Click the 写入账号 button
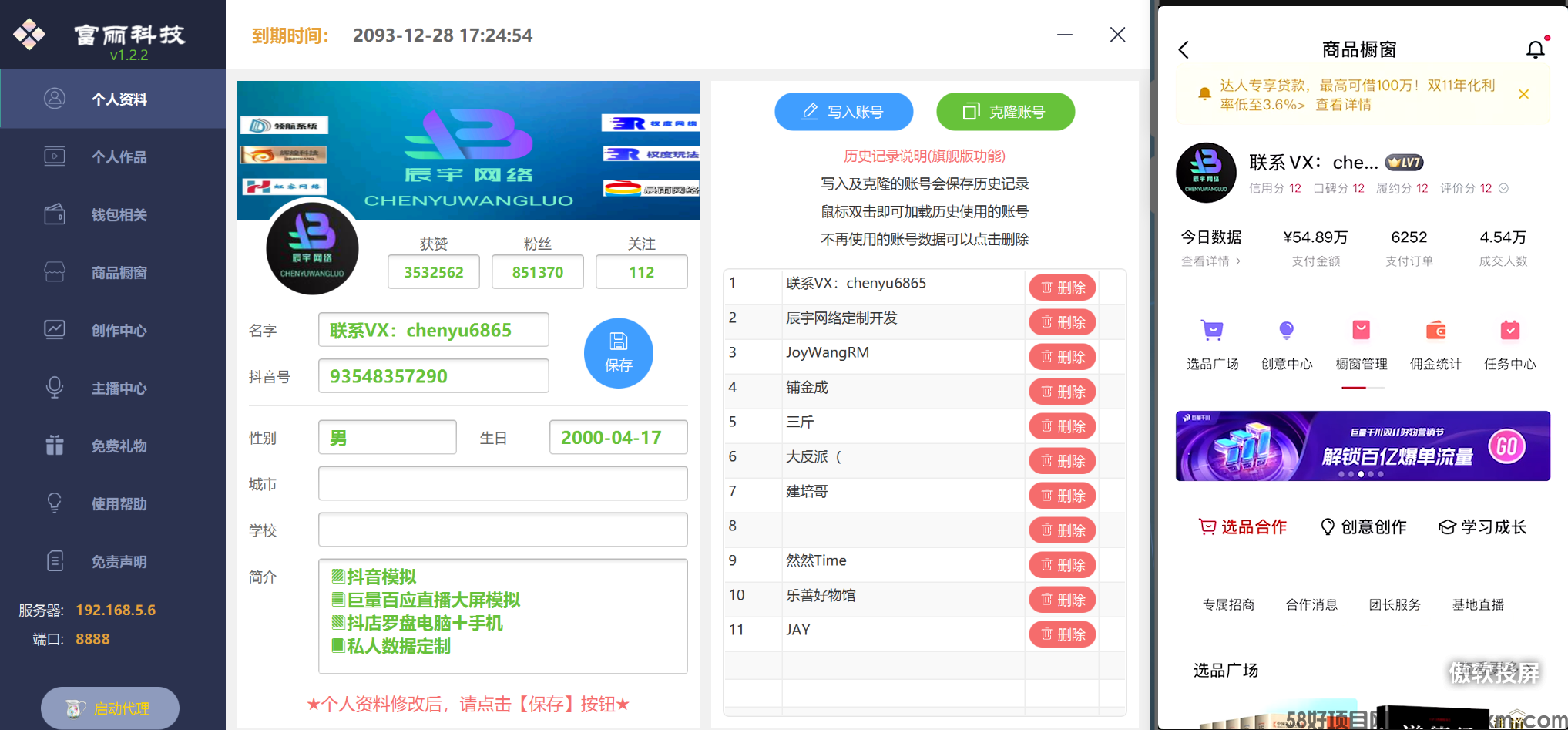 [x=844, y=112]
